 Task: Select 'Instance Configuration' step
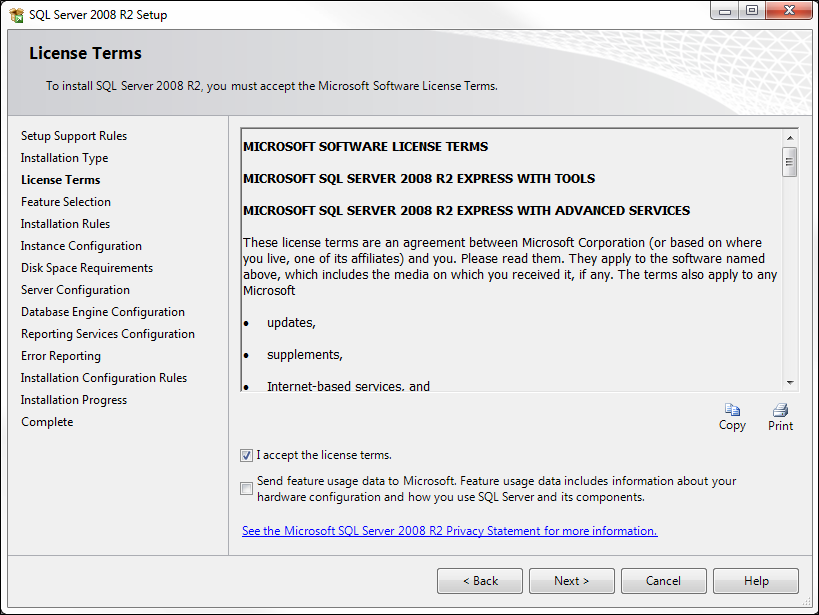pyautogui.click(x=81, y=246)
